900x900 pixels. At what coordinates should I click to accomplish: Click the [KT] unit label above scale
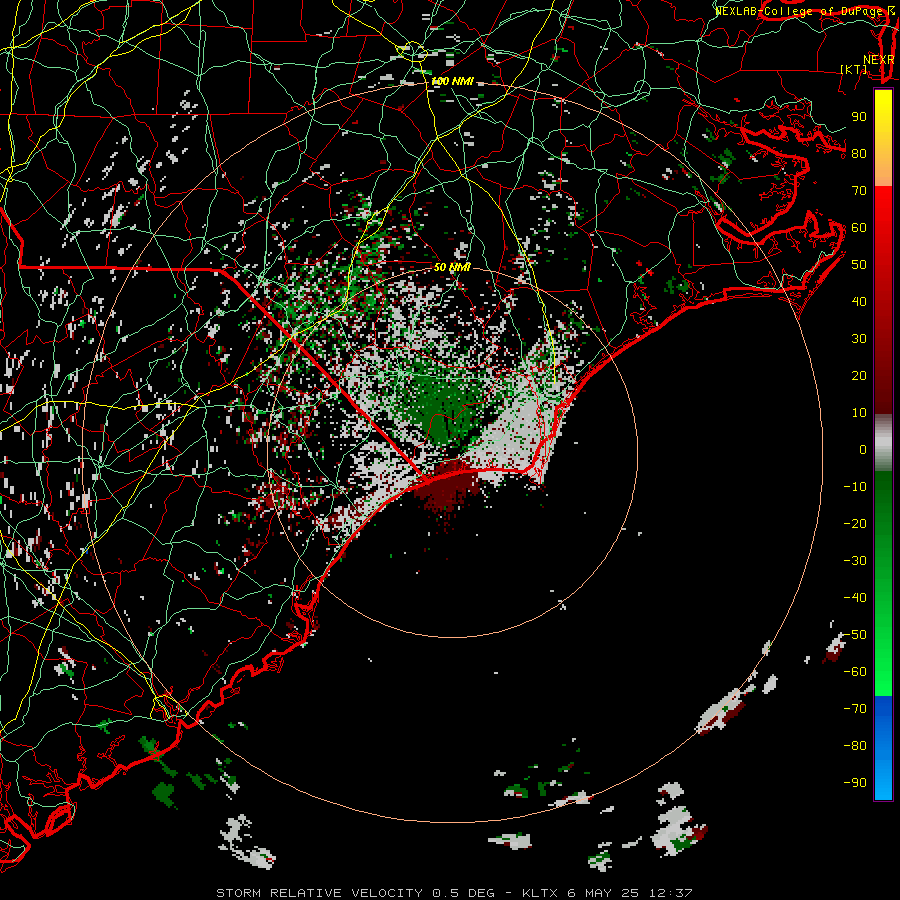854,69
